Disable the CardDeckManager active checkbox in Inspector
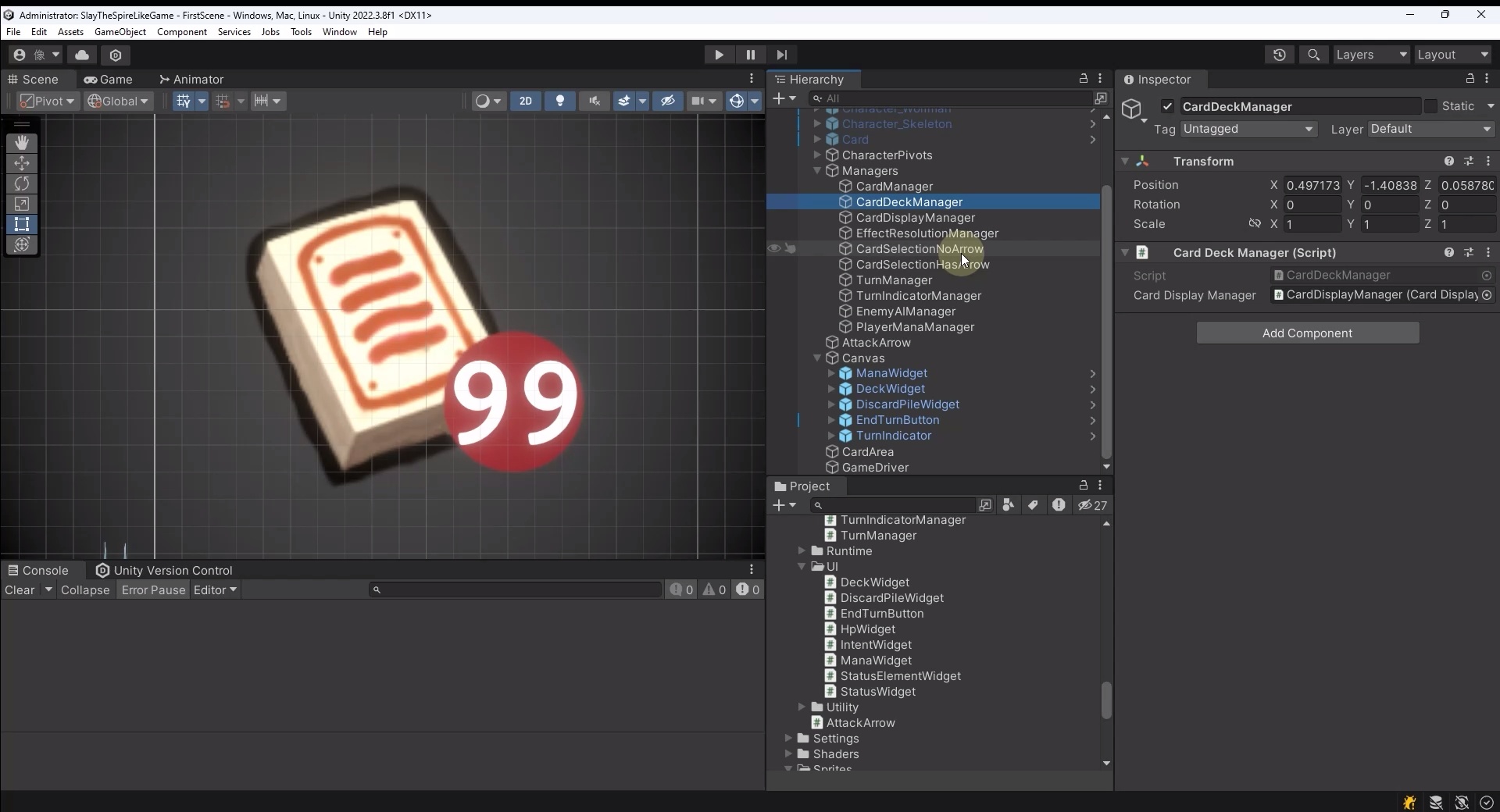Screen dimensions: 1500x812 (1166, 106)
